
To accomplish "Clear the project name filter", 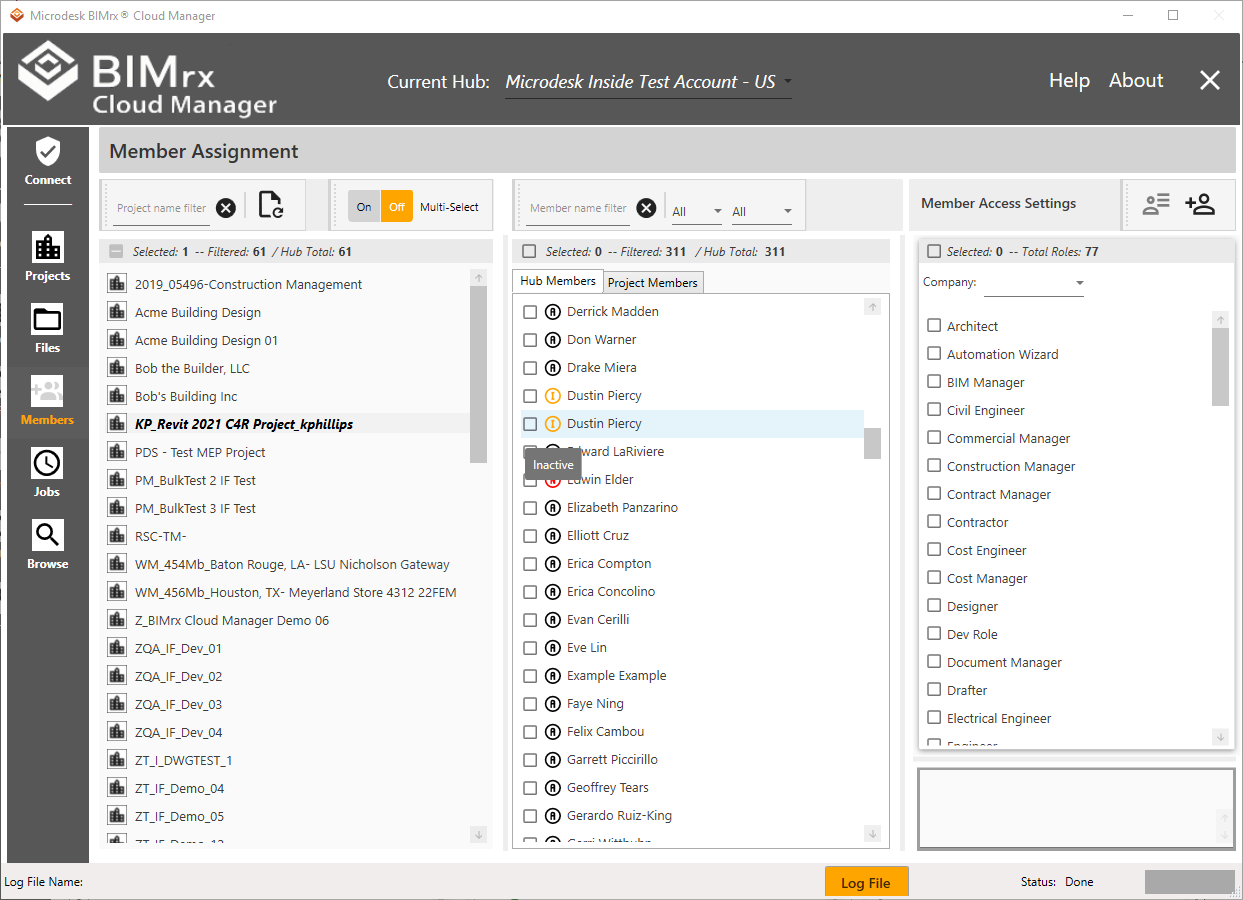I will coord(226,208).
